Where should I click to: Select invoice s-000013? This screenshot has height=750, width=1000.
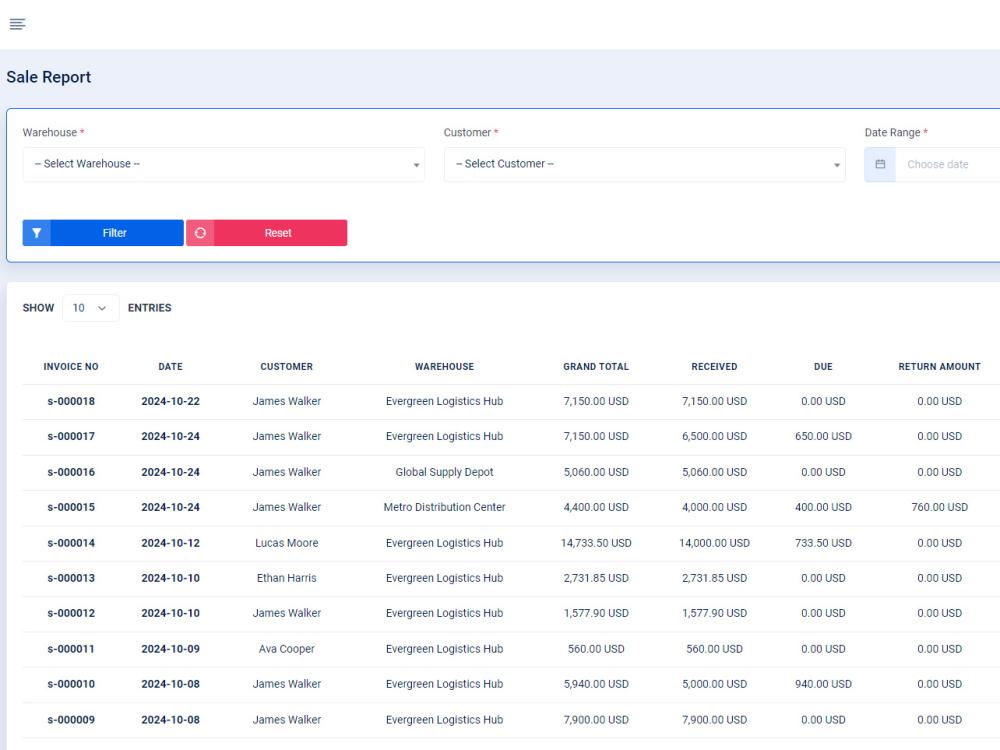[x=71, y=578]
